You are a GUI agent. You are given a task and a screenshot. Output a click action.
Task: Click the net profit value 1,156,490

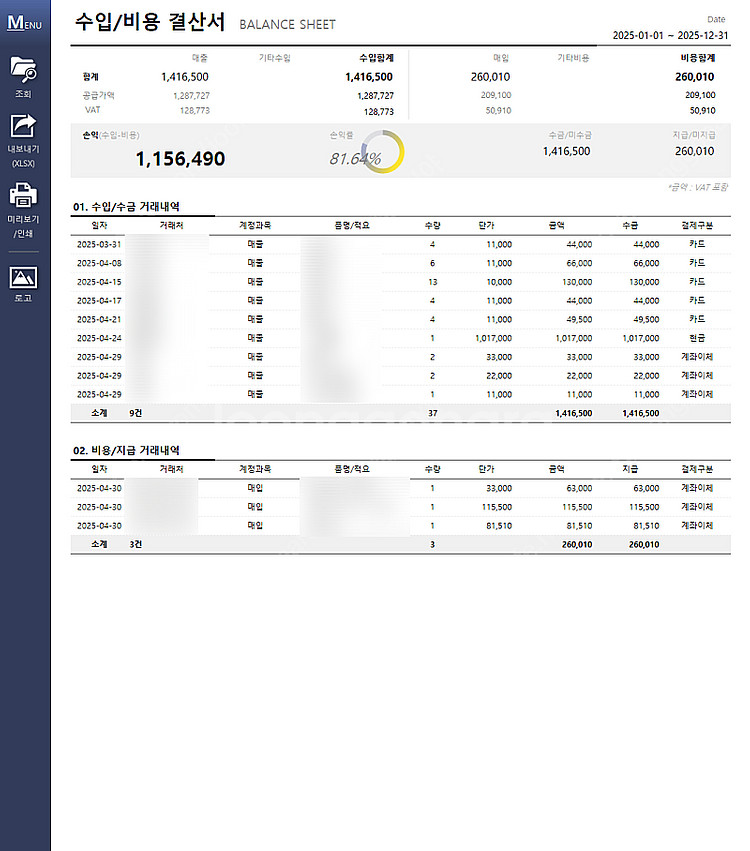[180, 159]
